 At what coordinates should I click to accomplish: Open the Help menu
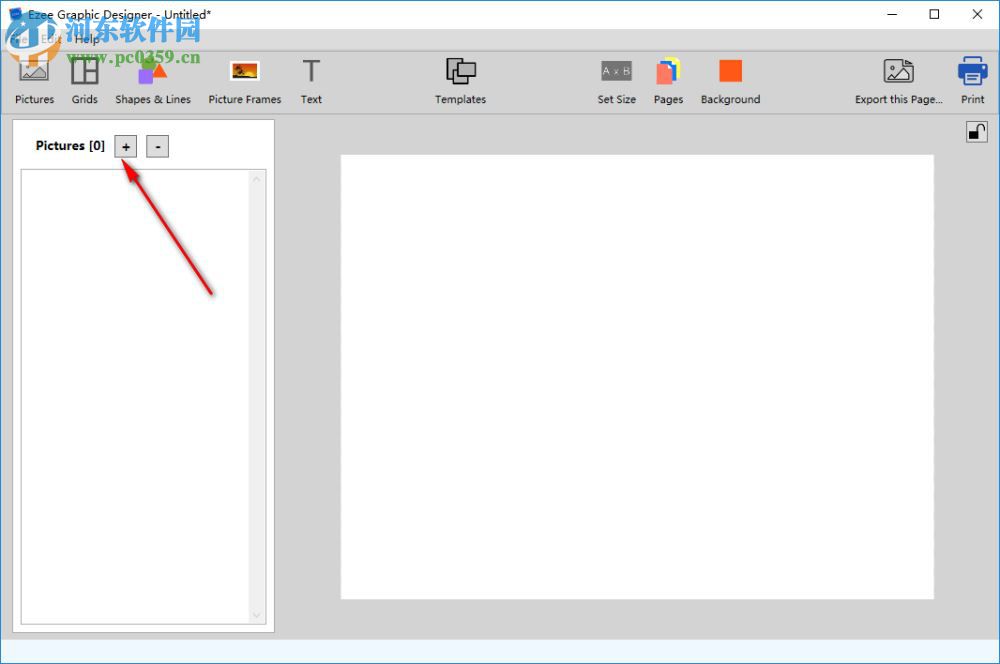pyautogui.click(x=88, y=39)
